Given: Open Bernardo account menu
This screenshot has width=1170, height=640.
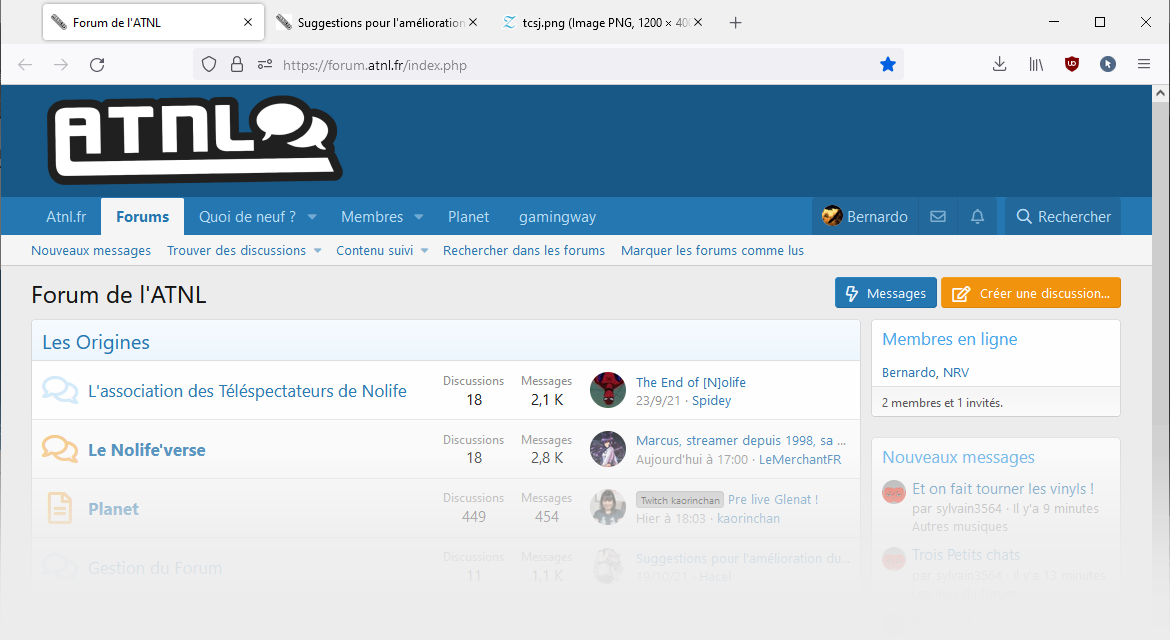Looking at the screenshot, I should [x=865, y=216].
